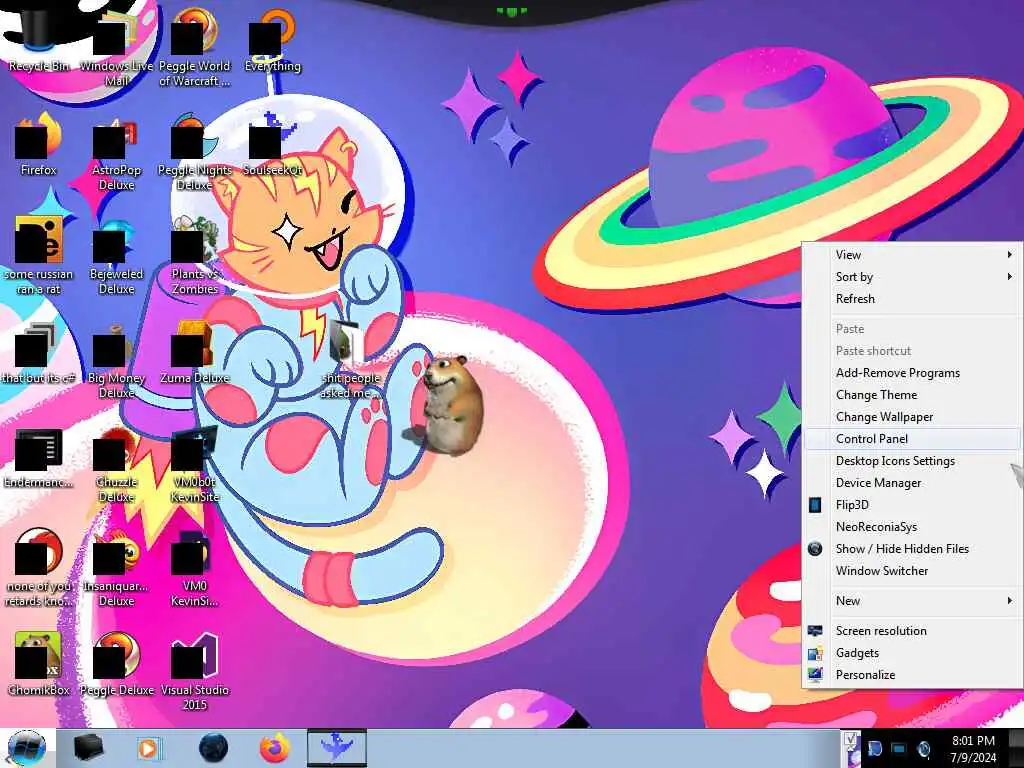Select the Firefox desktop shortcut
The height and width of the screenshot is (768, 1024).
pos(38,144)
